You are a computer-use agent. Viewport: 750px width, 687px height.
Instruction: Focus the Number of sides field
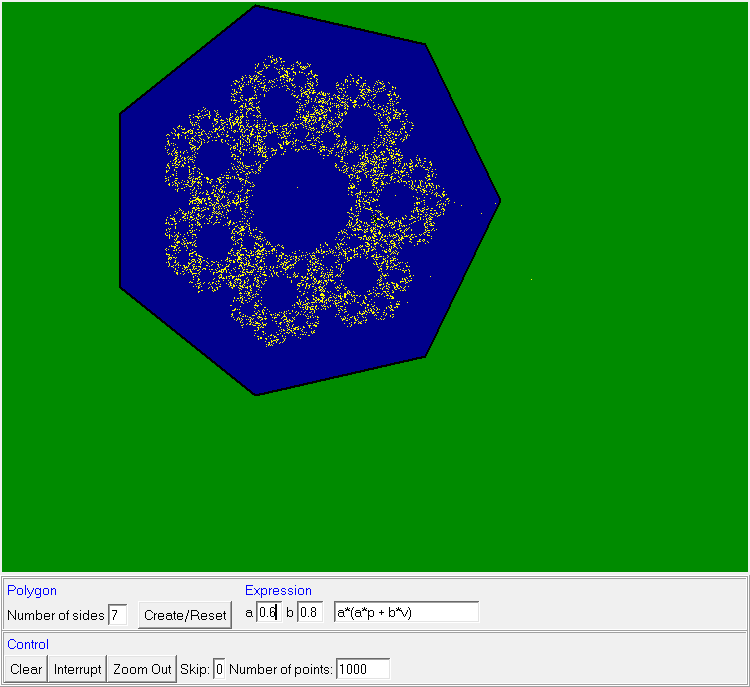118,615
